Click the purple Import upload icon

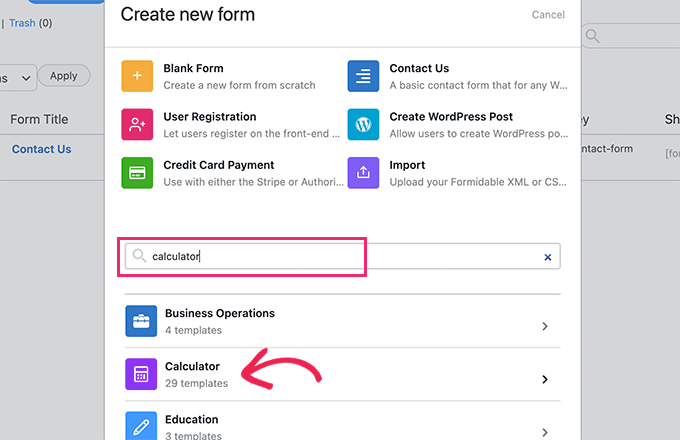pyautogui.click(x=364, y=173)
